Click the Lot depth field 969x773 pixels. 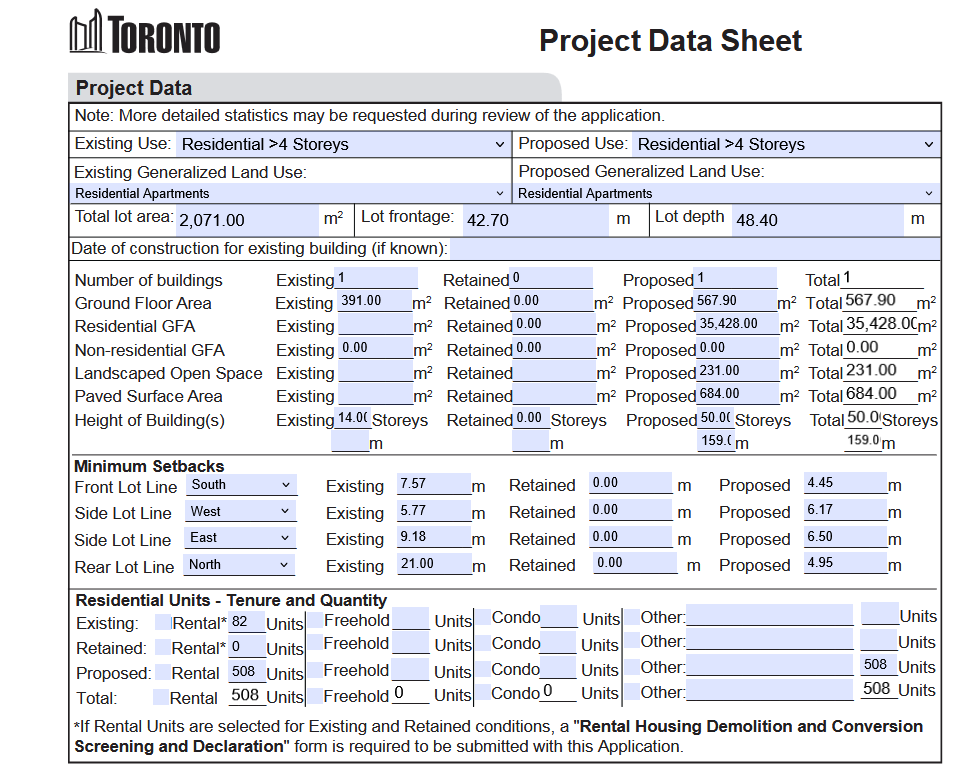pyautogui.click(x=817, y=220)
